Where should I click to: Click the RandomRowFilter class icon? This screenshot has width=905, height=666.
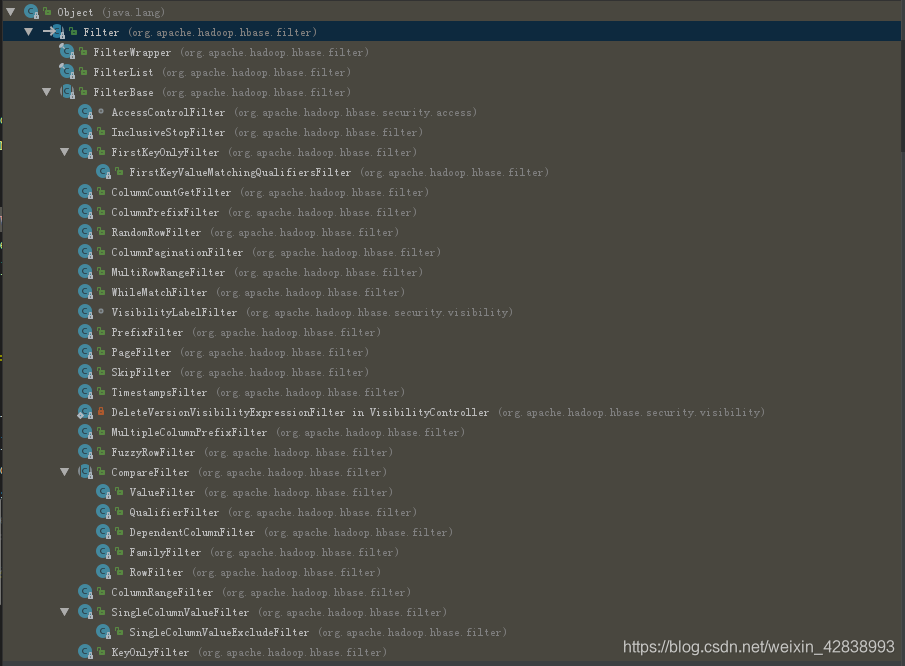(85, 232)
